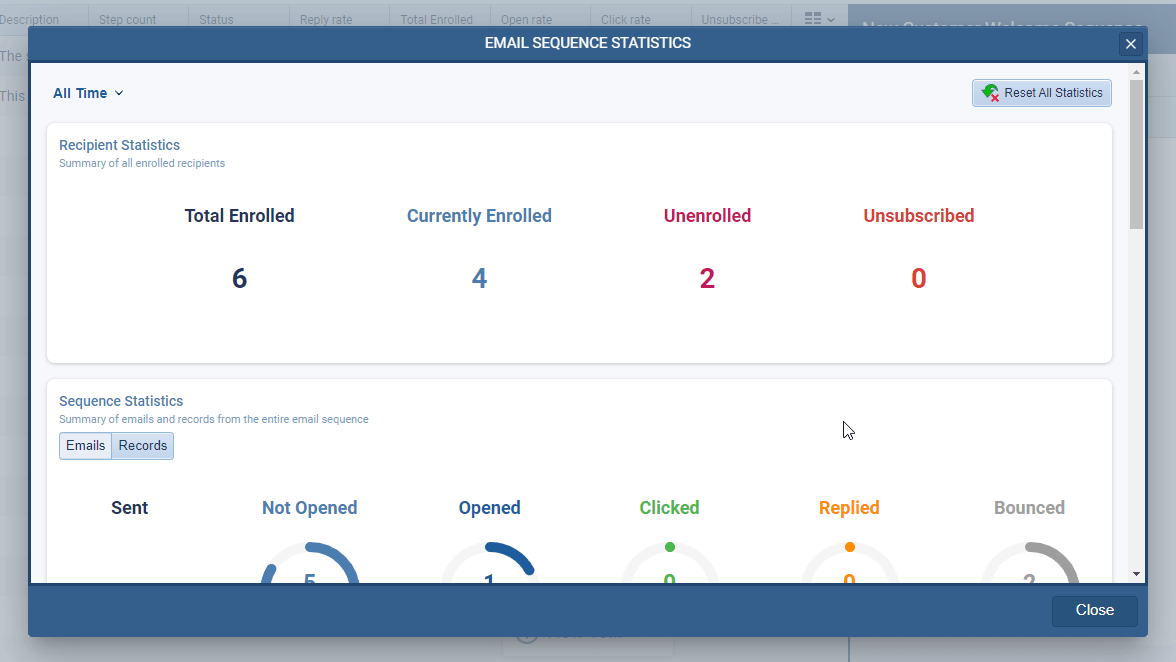Select the Opened gauge chart

tap(489, 564)
